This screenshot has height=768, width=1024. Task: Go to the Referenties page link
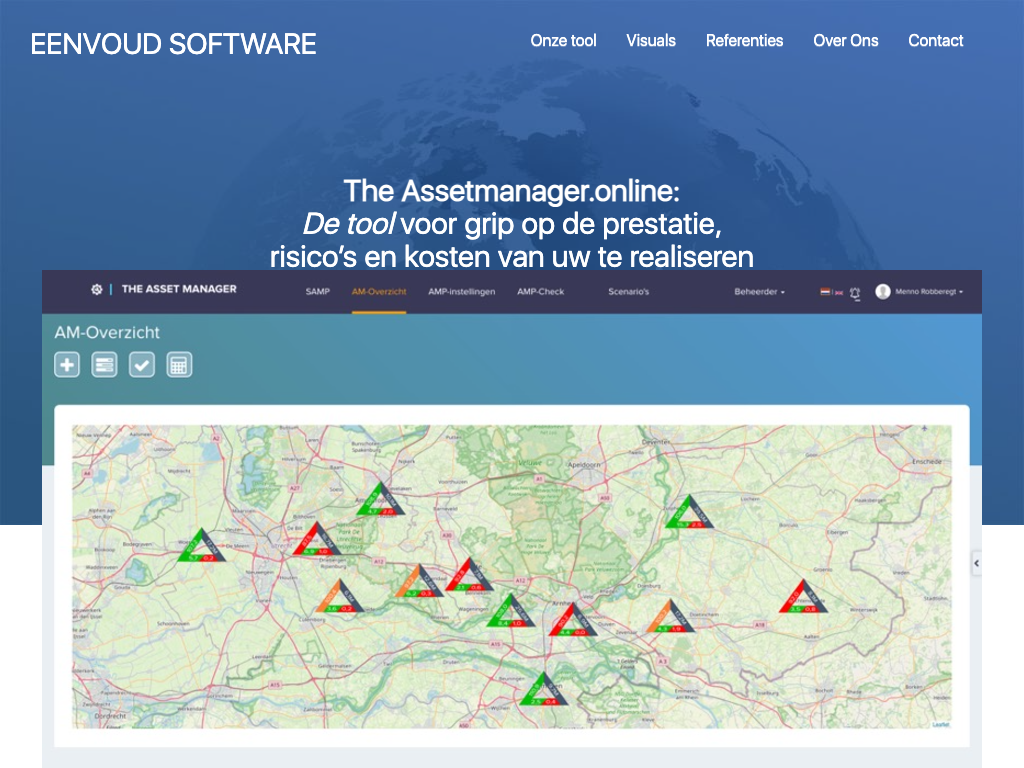pyautogui.click(x=744, y=41)
